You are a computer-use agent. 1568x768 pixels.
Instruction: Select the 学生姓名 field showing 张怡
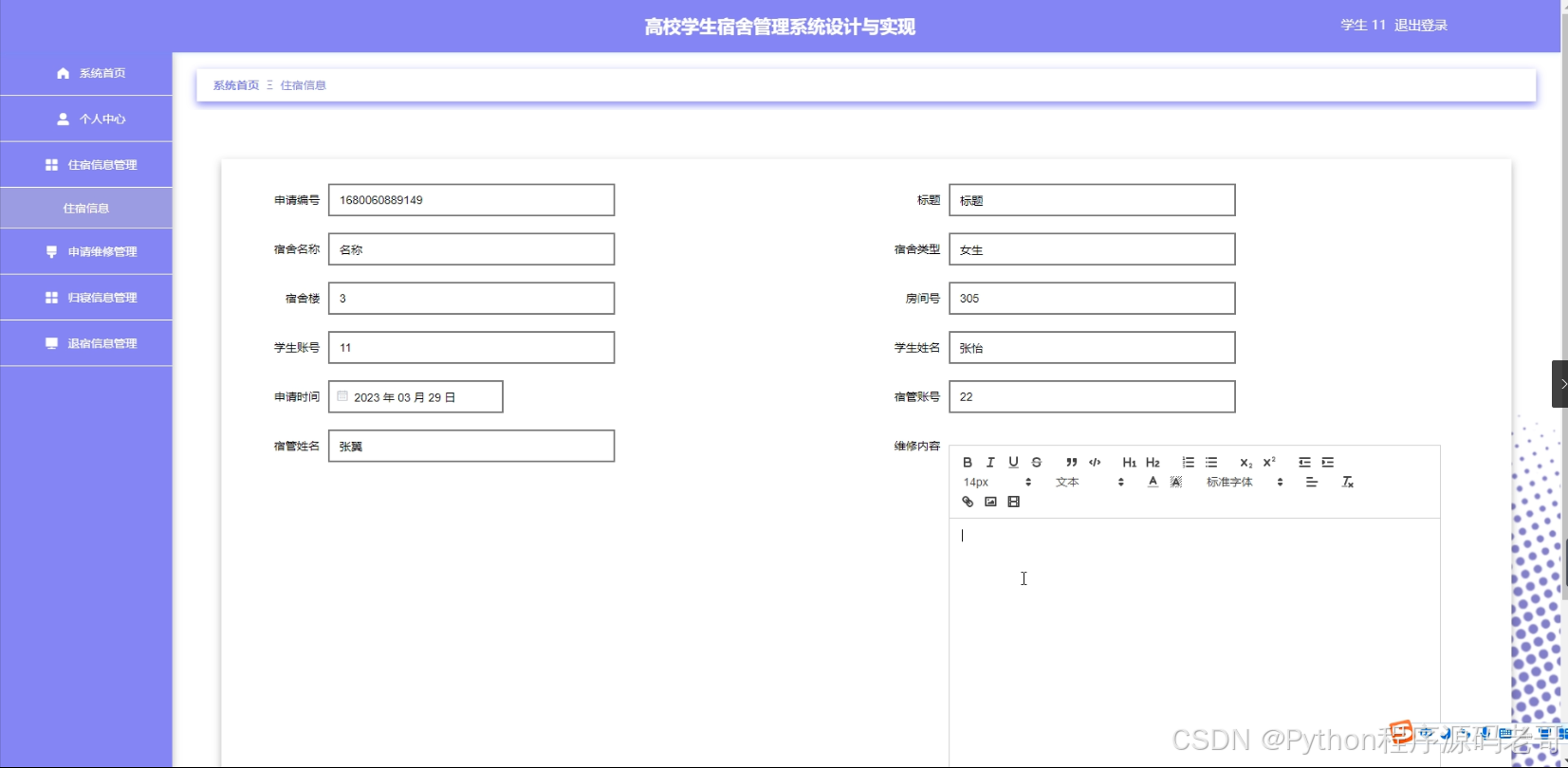[1092, 348]
